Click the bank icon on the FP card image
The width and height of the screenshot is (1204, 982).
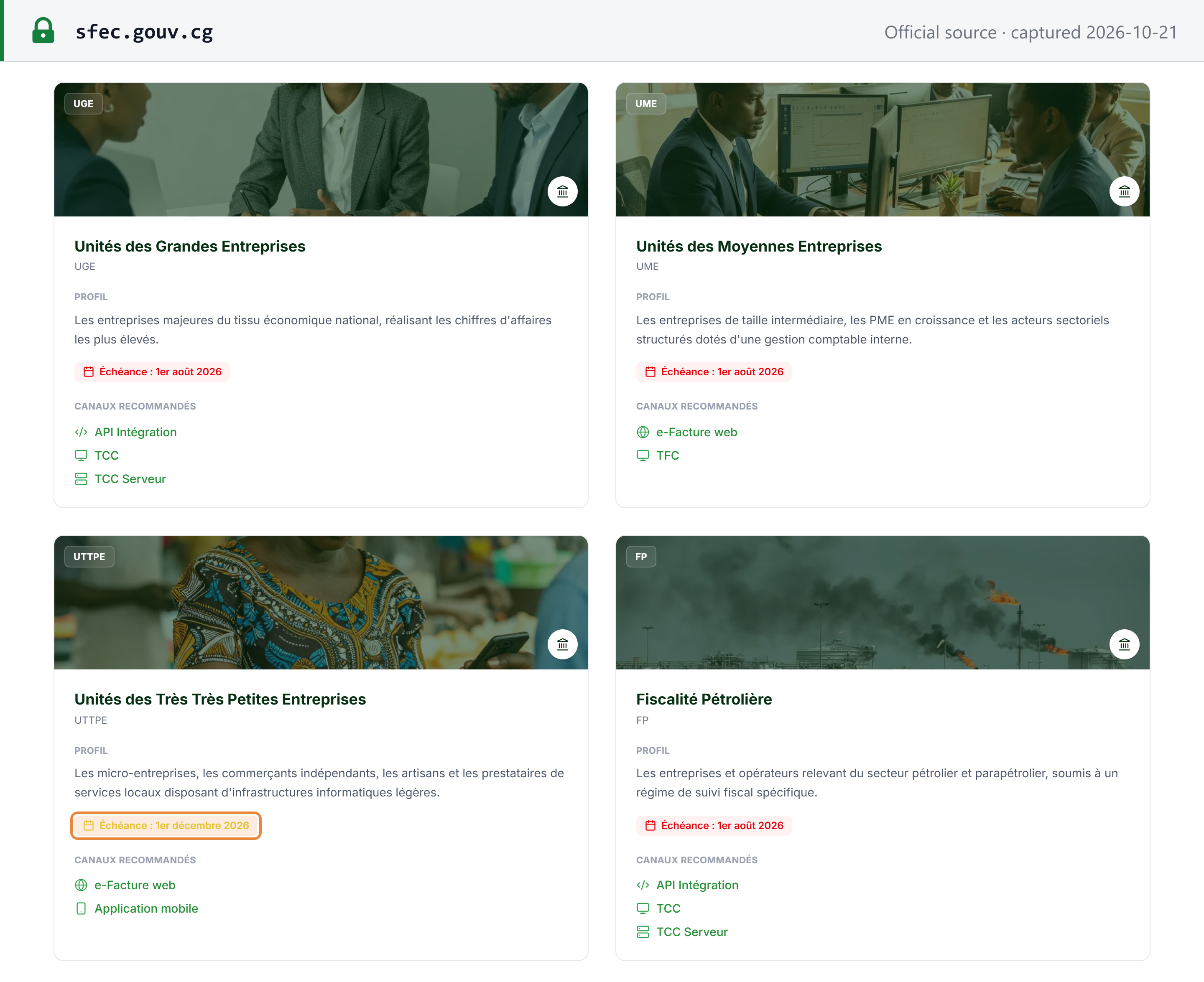(x=1124, y=644)
